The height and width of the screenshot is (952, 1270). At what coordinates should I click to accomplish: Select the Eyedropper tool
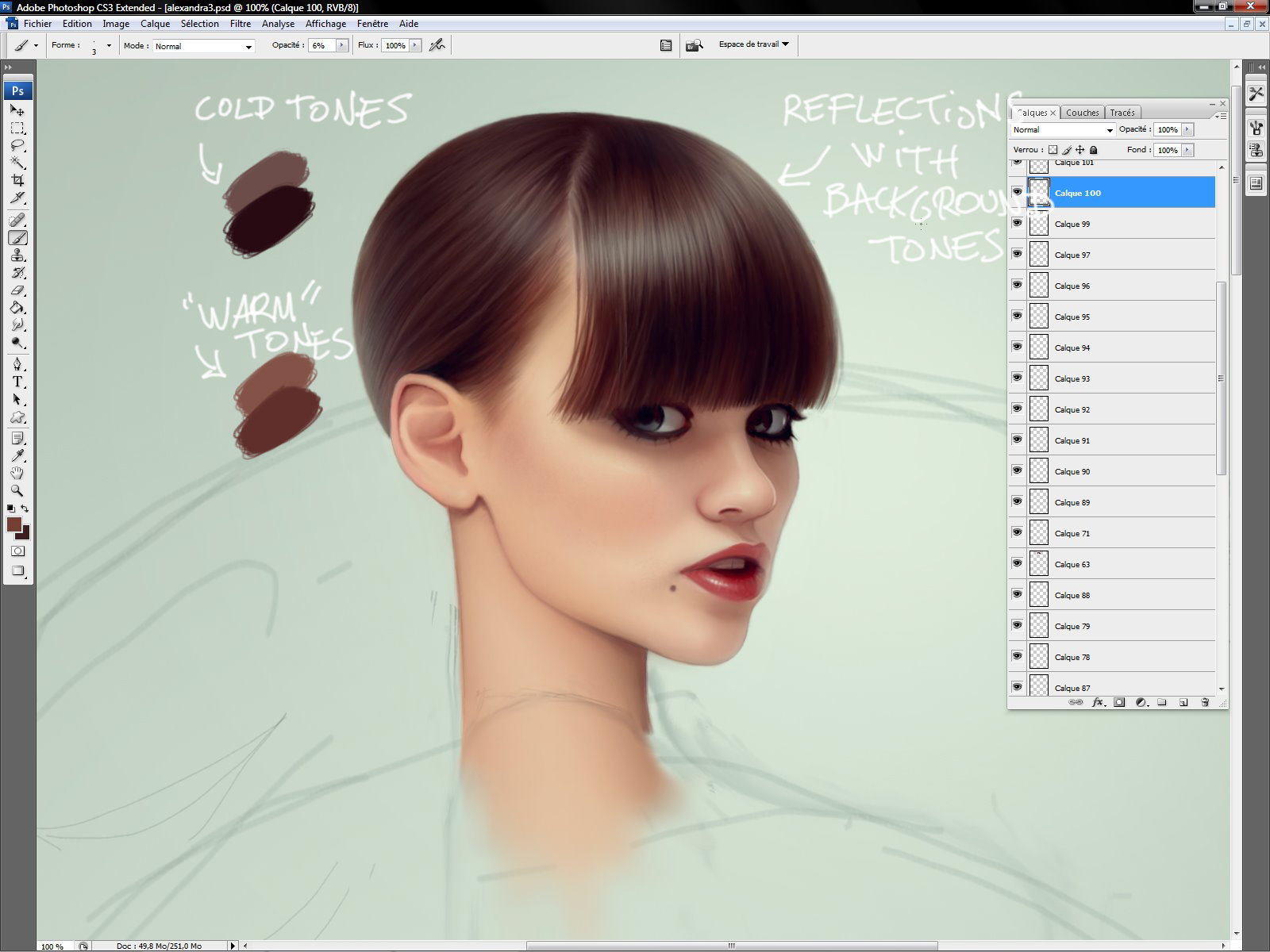point(17,455)
